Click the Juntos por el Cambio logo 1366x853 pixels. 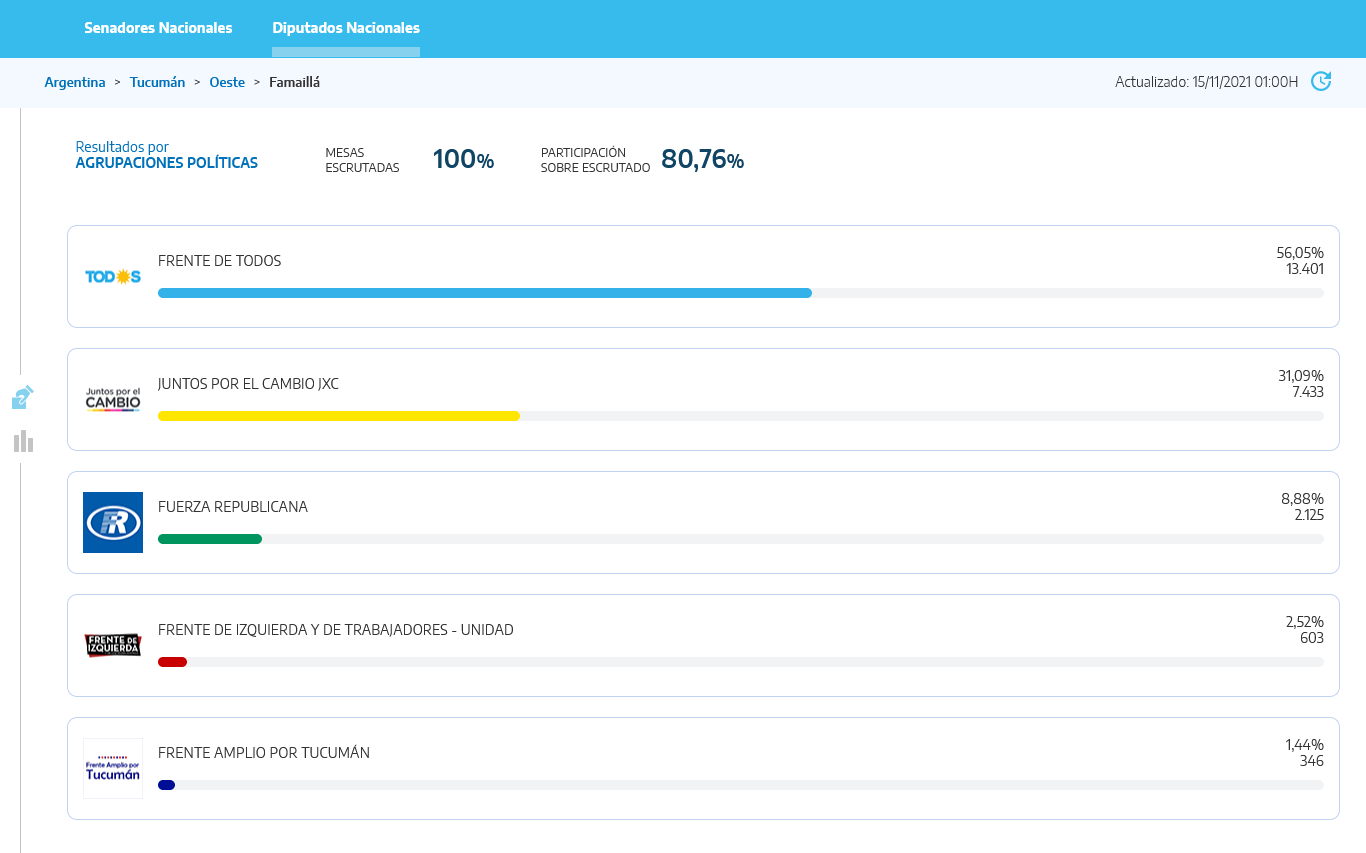113,399
